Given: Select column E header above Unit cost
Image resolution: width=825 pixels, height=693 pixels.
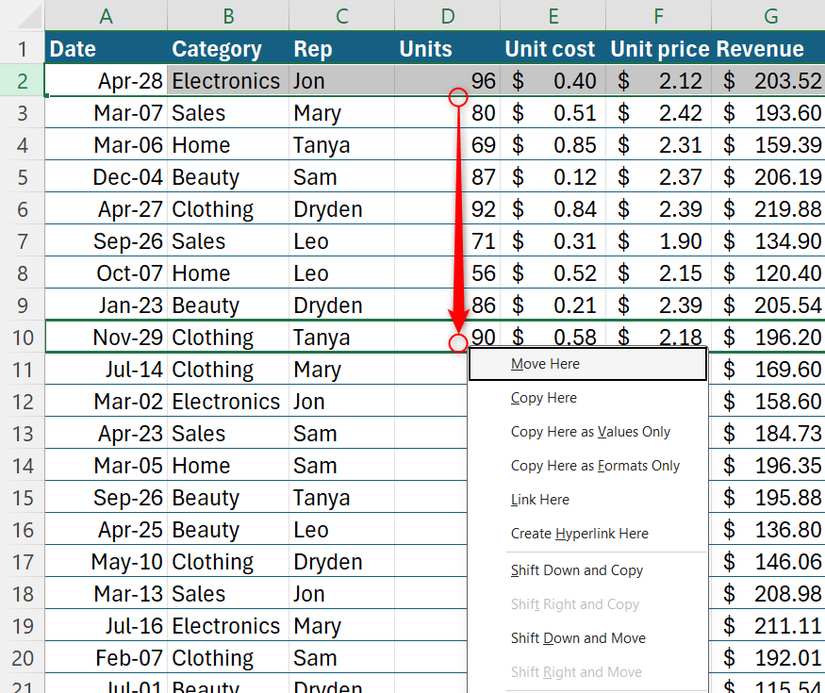Looking at the screenshot, I should click(552, 17).
